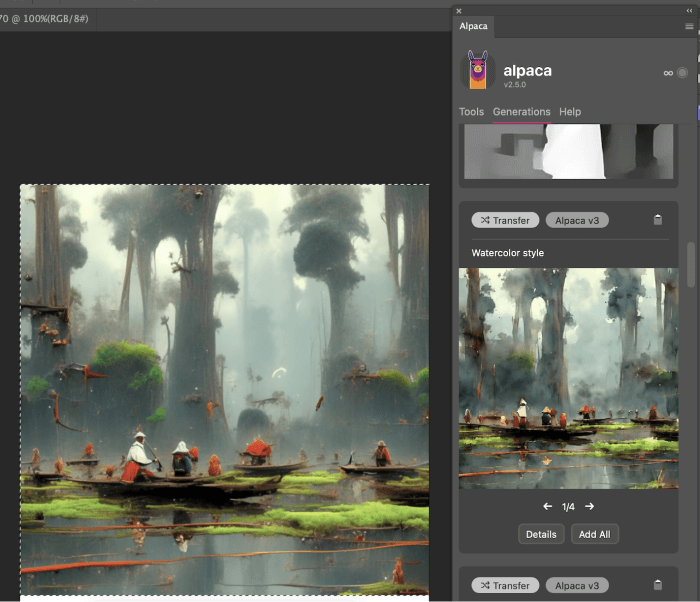Select the Generations tab
Viewport: 700px width, 602px height.
pyautogui.click(x=521, y=112)
